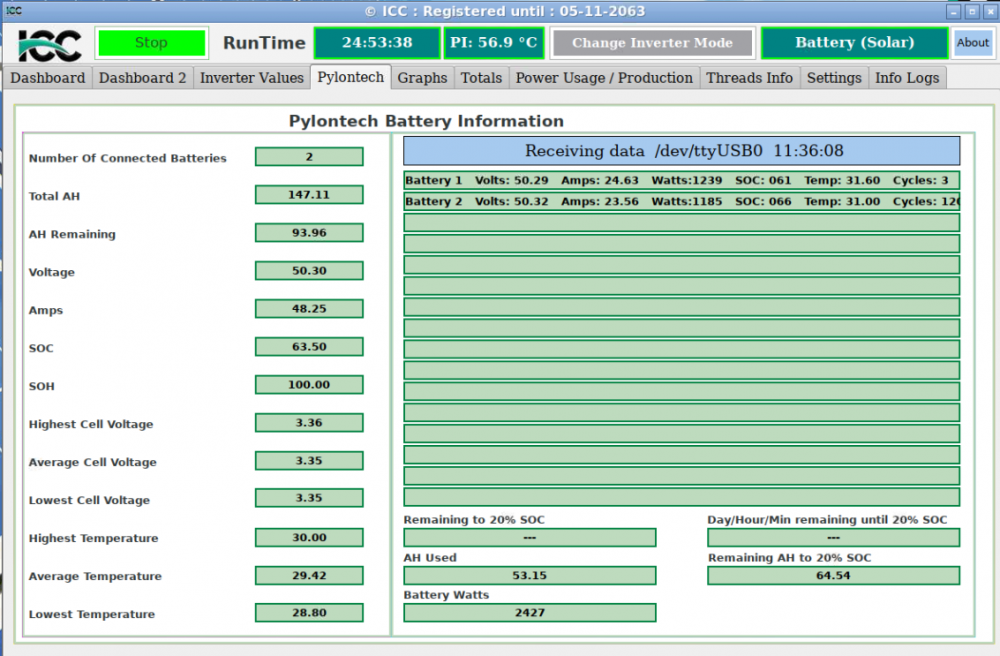Click the Number Of Connected Batteries field
The height and width of the screenshot is (656, 1000).
point(309,157)
